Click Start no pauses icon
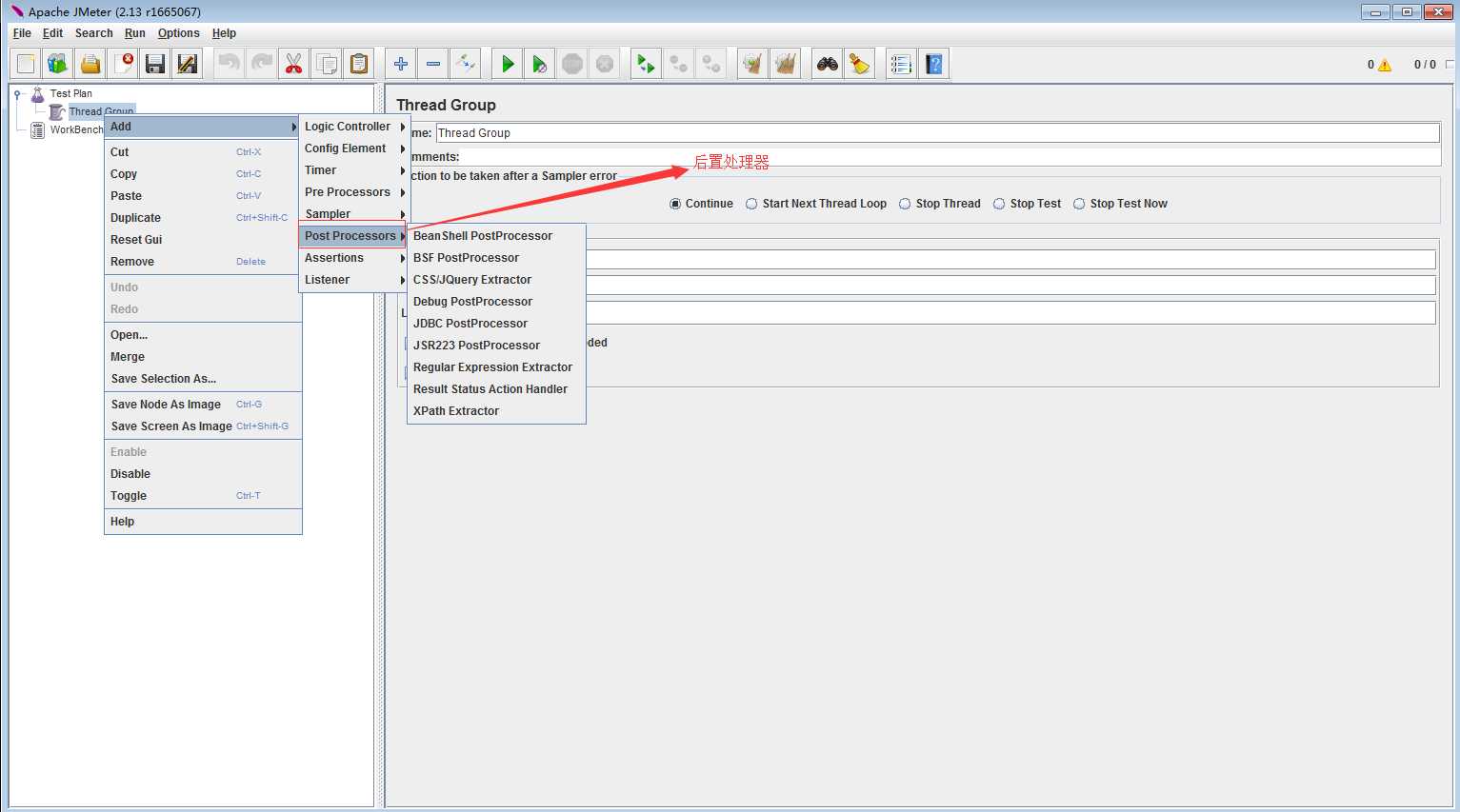Image resolution: width=1460 pixels, height=812 pixels. [540, 64]
